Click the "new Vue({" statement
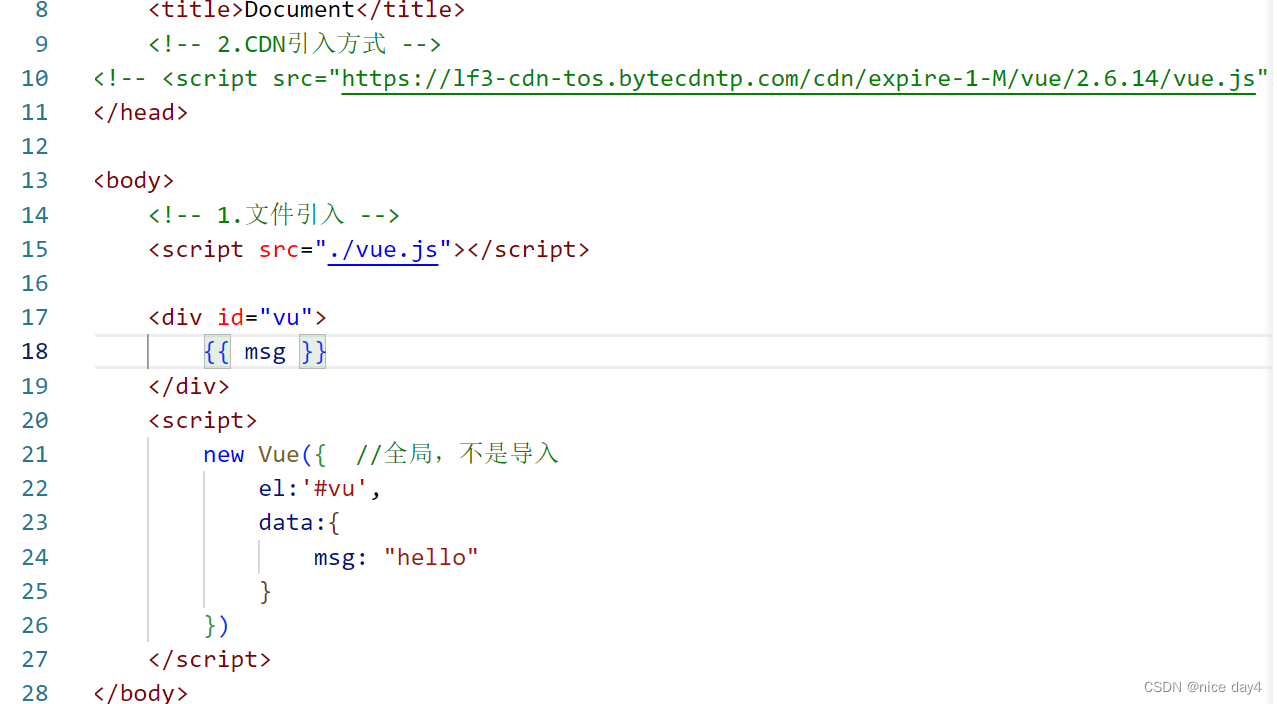1277x704 pixels. click(262, 454)
